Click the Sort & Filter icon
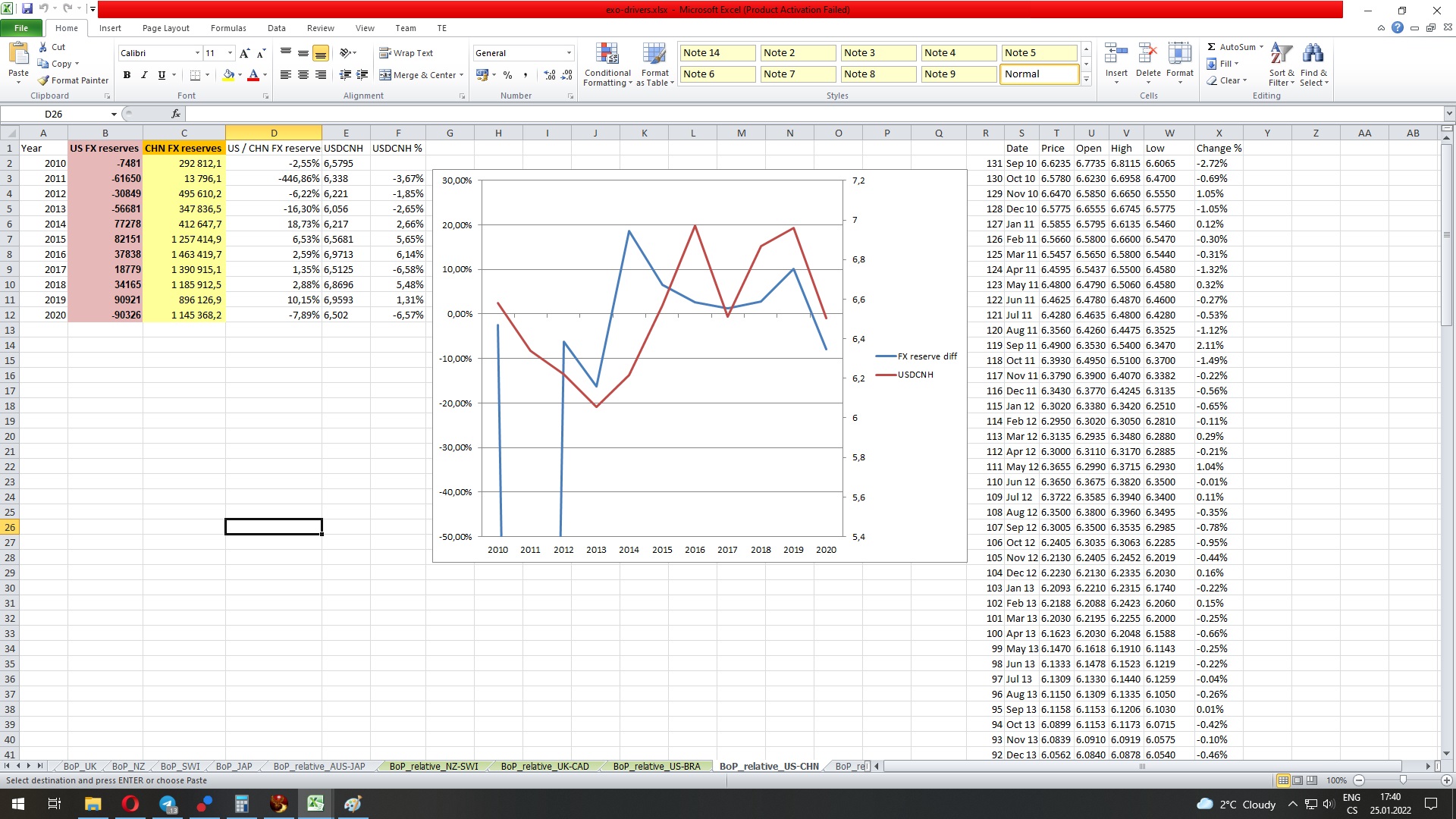The width and height of the screenshot is (1456, 819). (1282, 55)
